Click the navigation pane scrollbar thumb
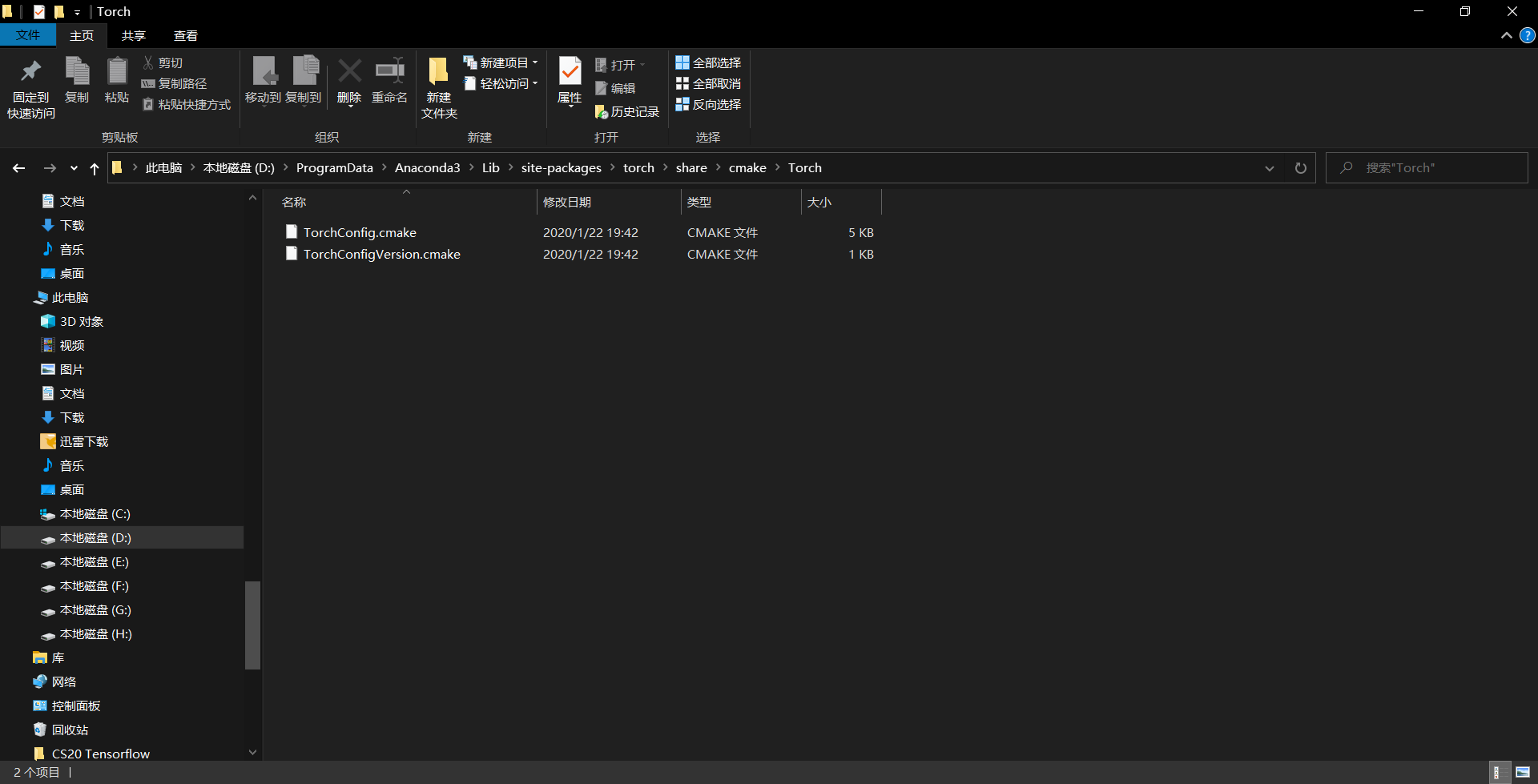 pos(252,625)
